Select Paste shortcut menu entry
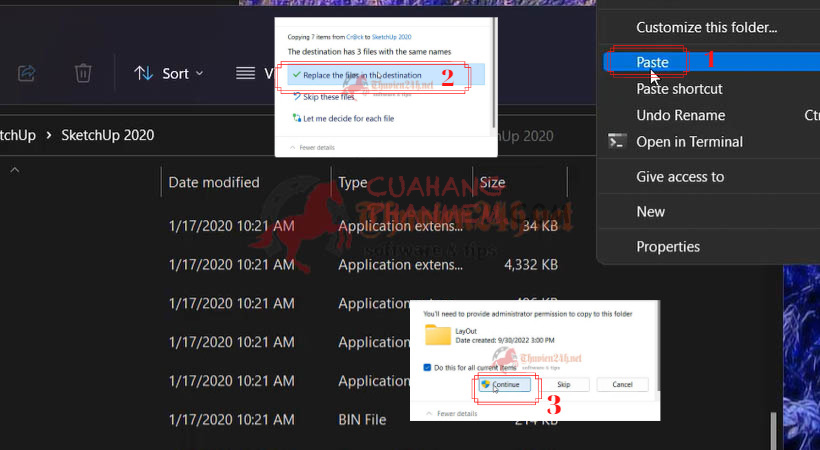The image size is (820, 450). click(x=679, y=88)
